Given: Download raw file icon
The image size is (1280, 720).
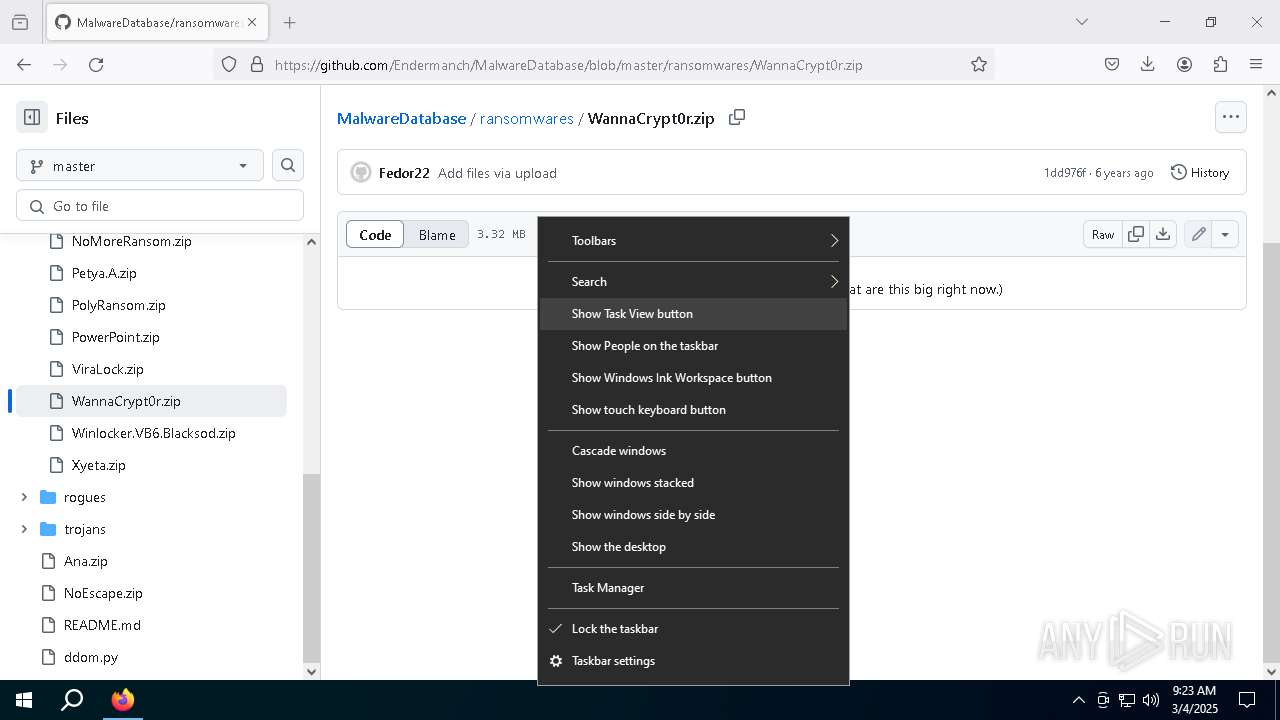Looking at the screenshot, I should (x=1163, y=234).
